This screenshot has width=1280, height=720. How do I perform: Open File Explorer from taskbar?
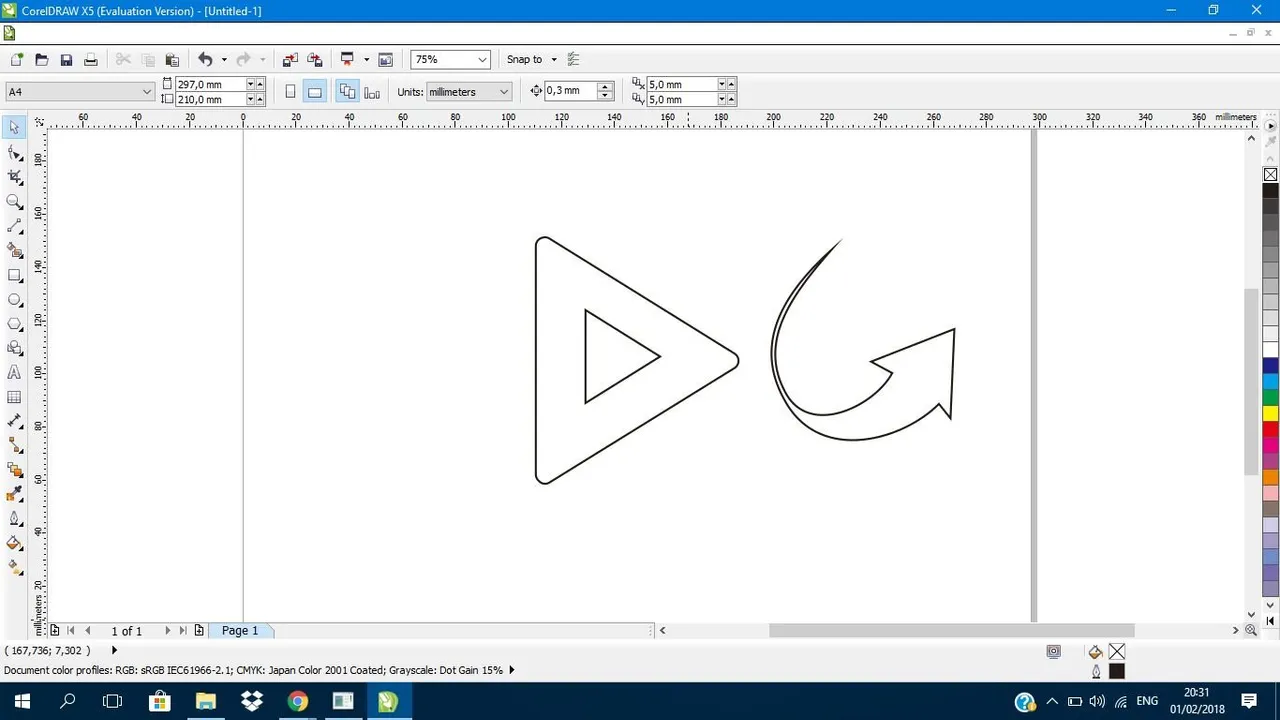pyautogui.click(x=205, y=701)
